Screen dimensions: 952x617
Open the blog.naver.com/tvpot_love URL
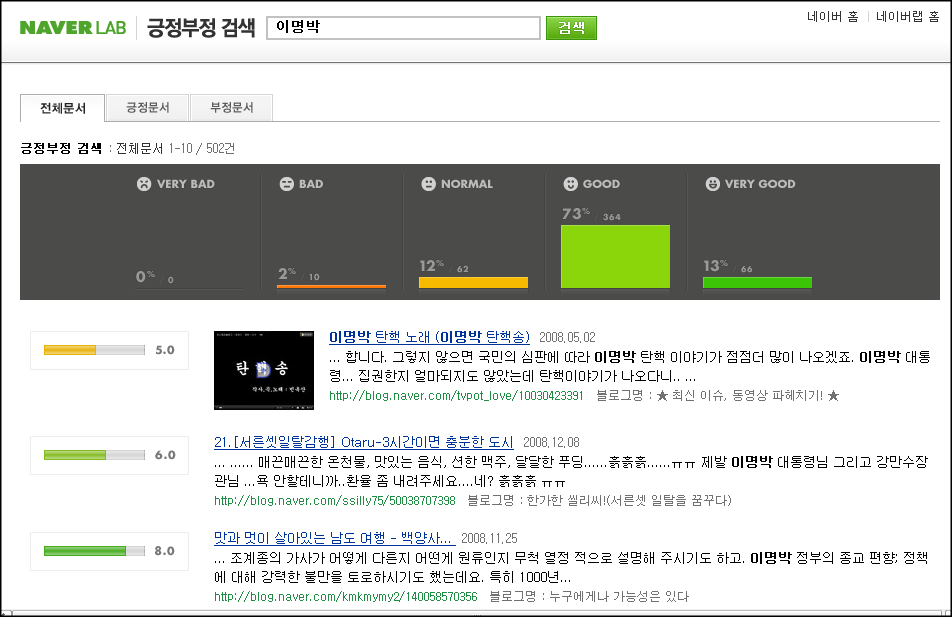[456, 396]
